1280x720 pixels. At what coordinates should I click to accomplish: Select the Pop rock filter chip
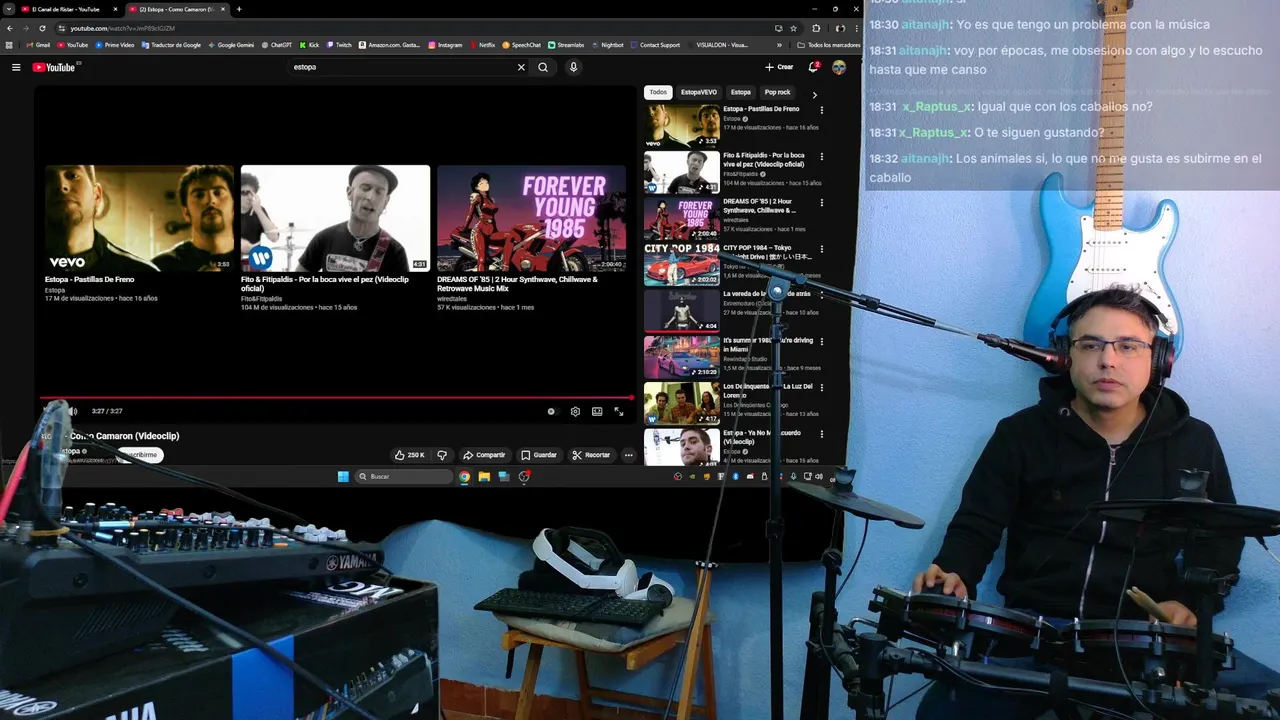click(x=777, y=92)
